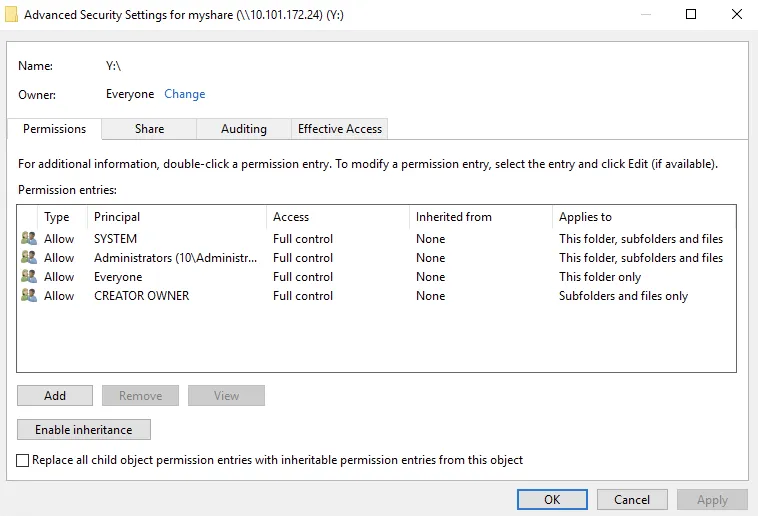Viewport: 758px width, 516px height.
Task: Select the CREATOR OWNER Full control row
Action: click(303, 296)
